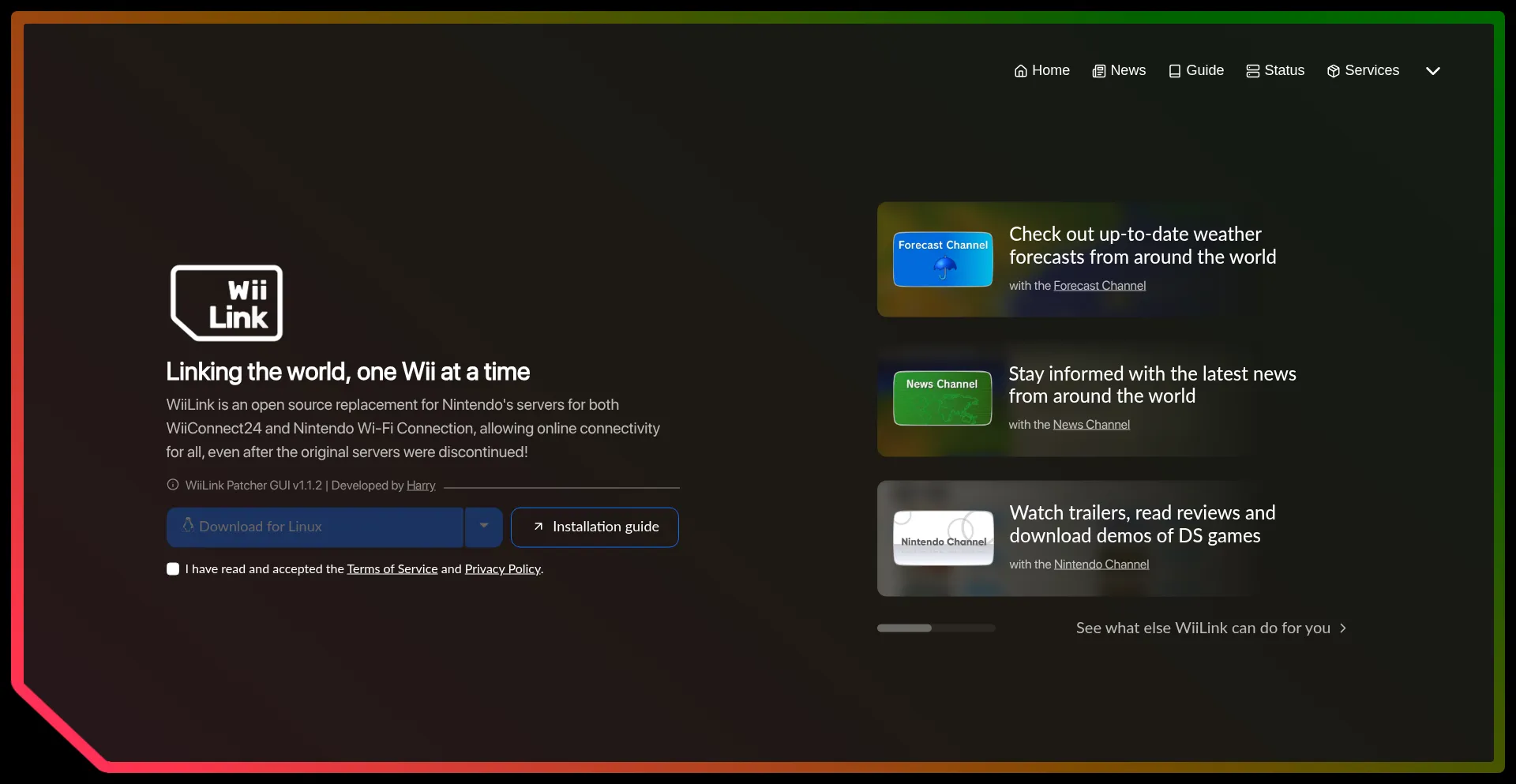This screenshot has height=784, width=1516.
Task: Open the Nintendo Channel link
Action: (x=1101, y=565)
